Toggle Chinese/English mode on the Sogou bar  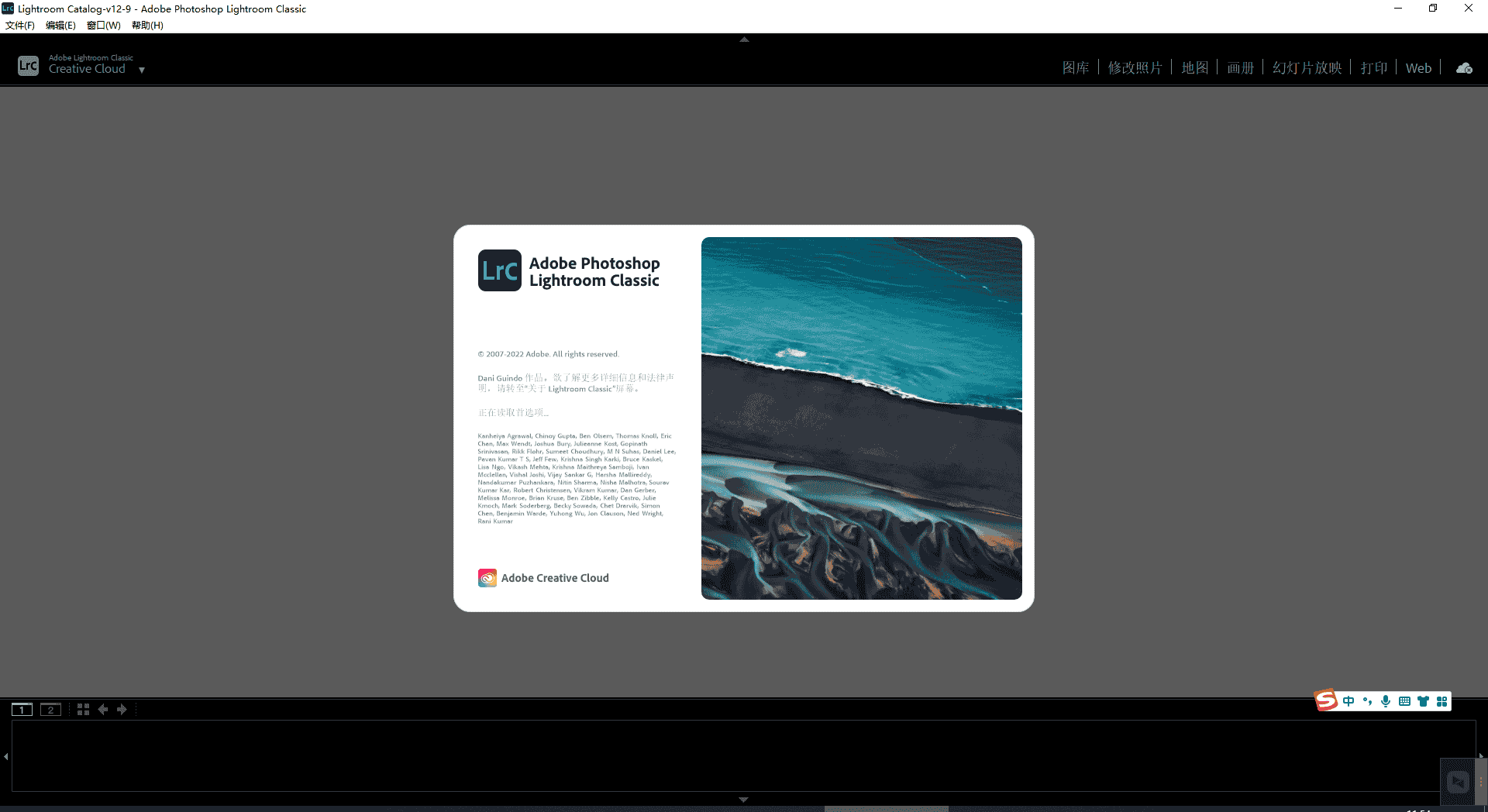click(1348, 701)
